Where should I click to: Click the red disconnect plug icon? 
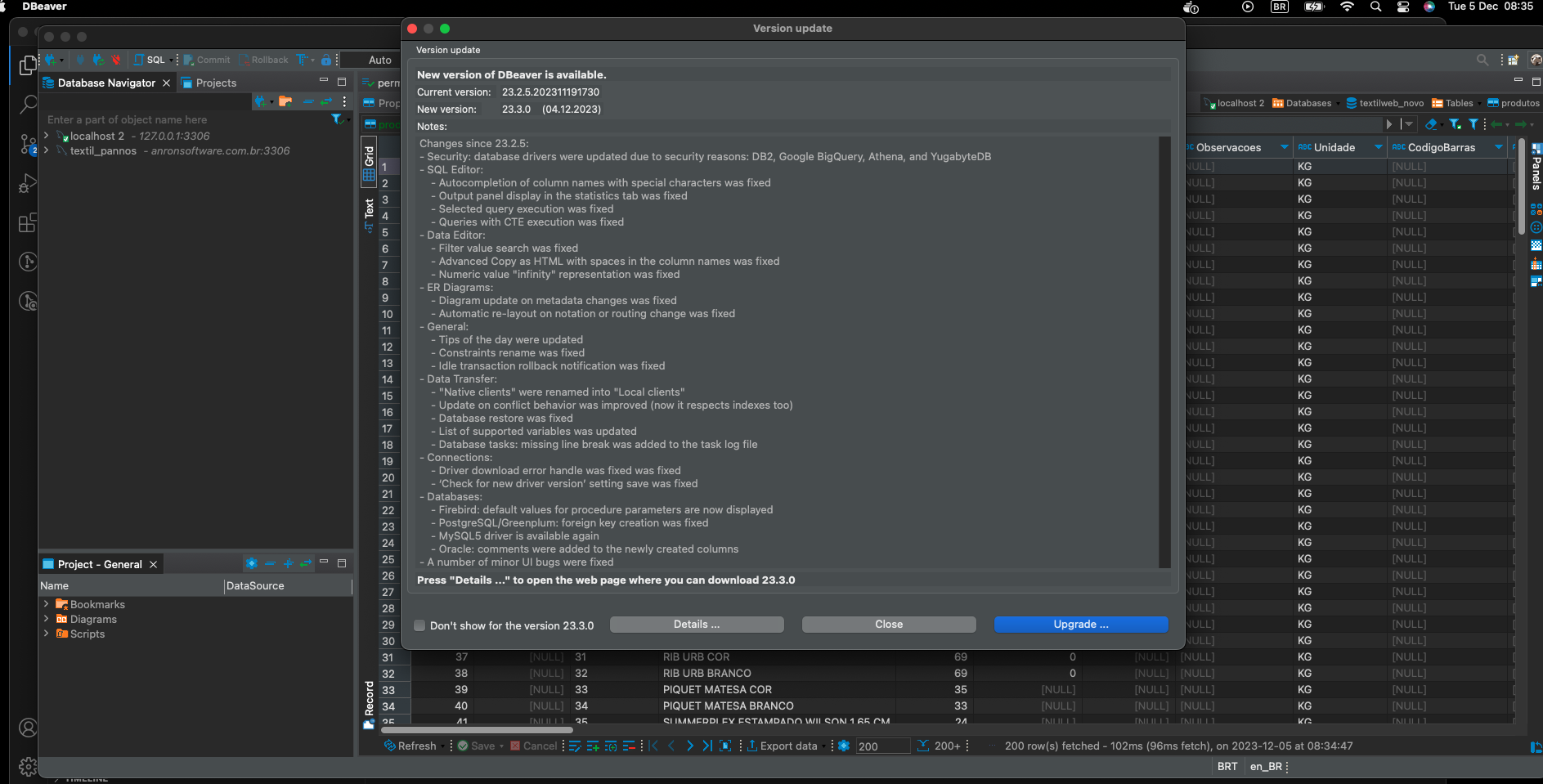tap(116, 60)
